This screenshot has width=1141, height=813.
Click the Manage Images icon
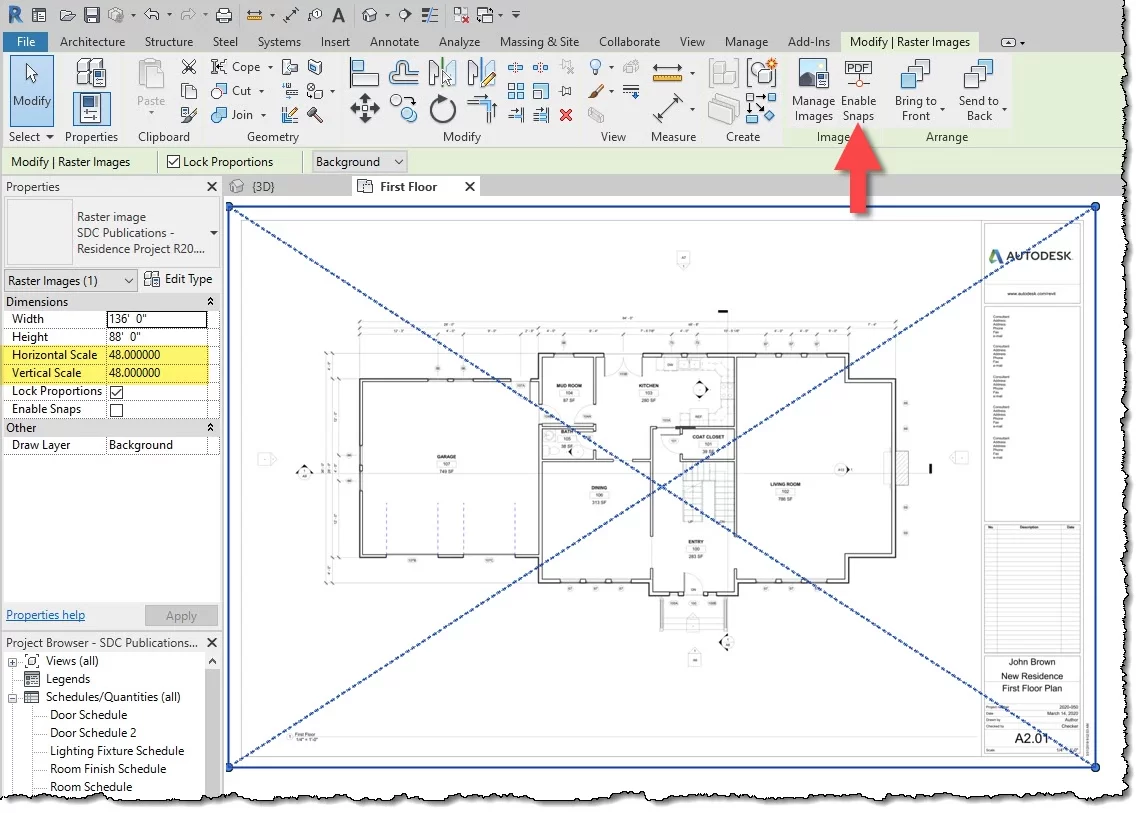813,78
